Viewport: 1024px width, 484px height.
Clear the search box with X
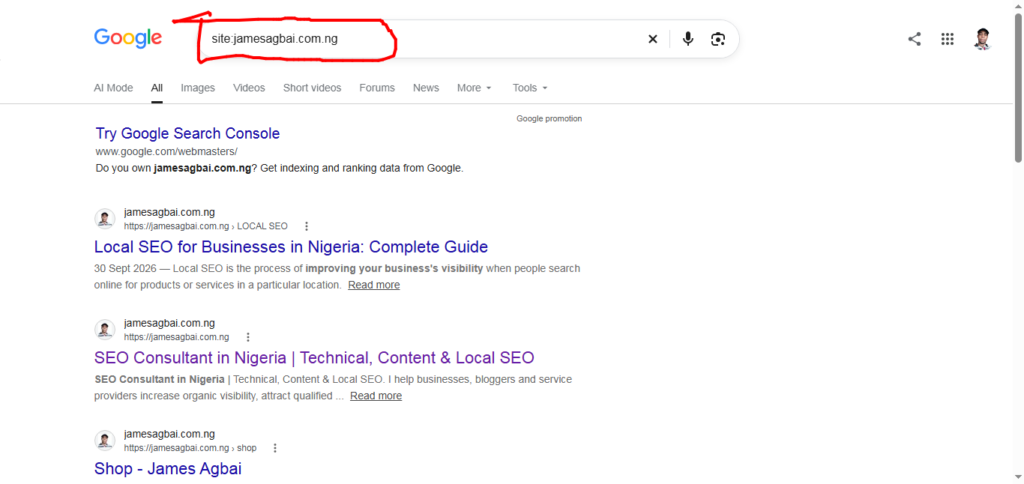(652, 39)
